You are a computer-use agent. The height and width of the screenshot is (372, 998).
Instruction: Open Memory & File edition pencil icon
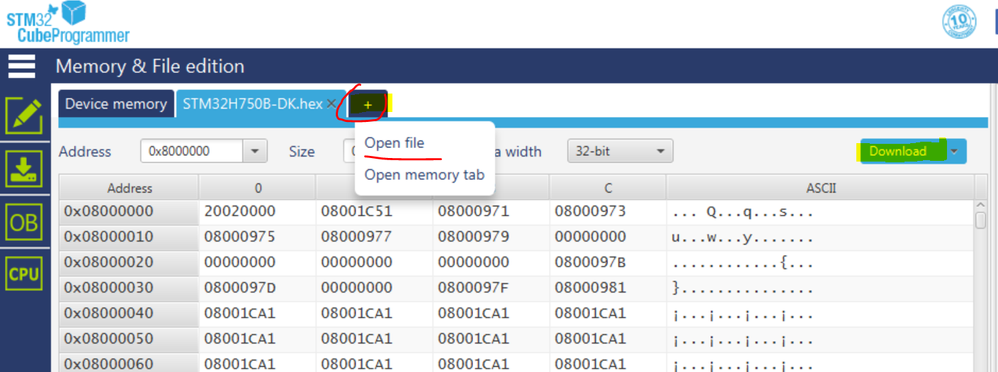[24, 117]
